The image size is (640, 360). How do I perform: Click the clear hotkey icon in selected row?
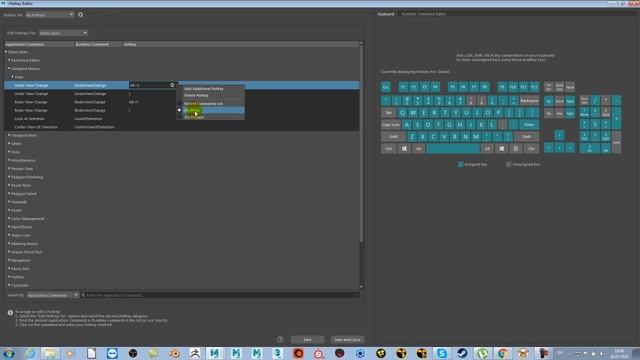pos(172,85)
